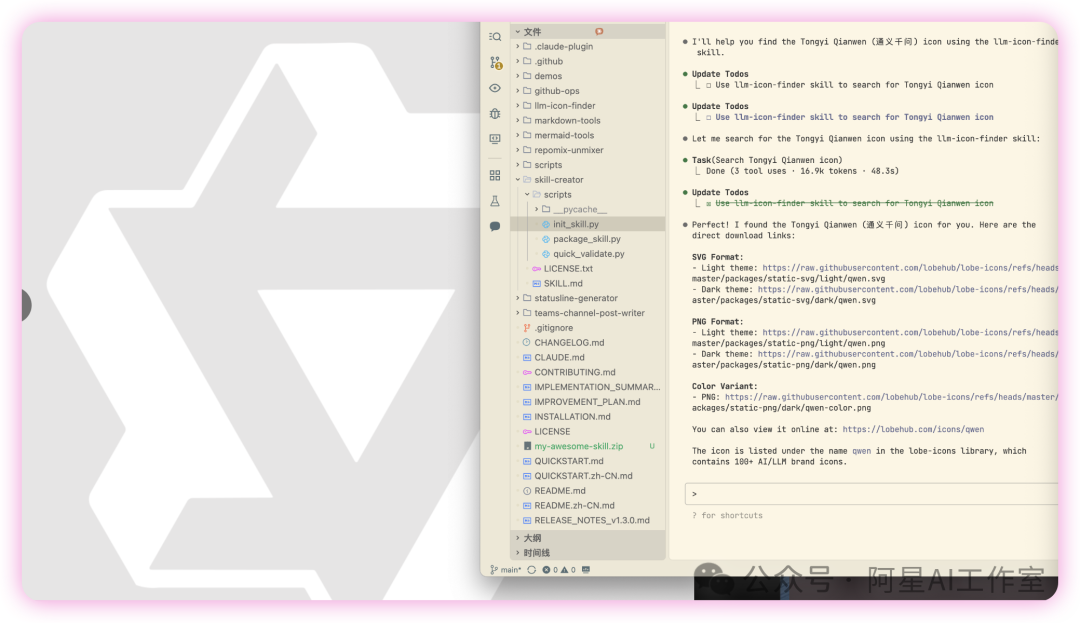The height and width of the screenshot is (623, 1080).
Task: Select the github-ops folder row
Action: click(x=588, y=91)
